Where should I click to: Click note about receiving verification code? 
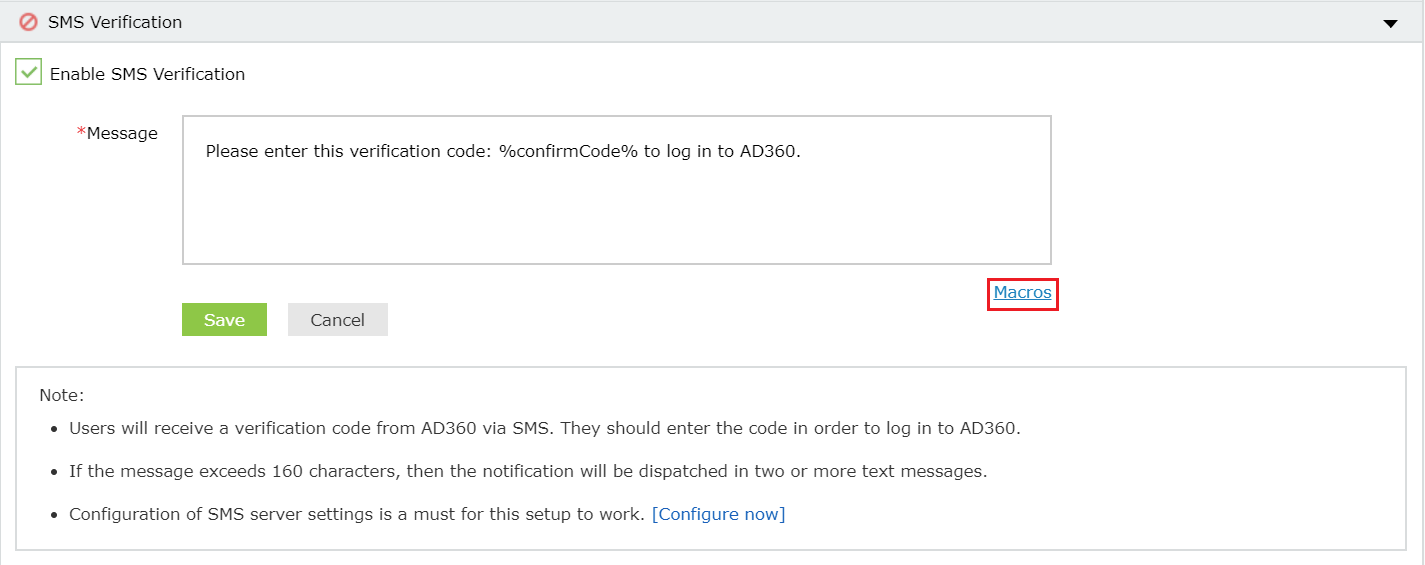click(x=544, y=428)
